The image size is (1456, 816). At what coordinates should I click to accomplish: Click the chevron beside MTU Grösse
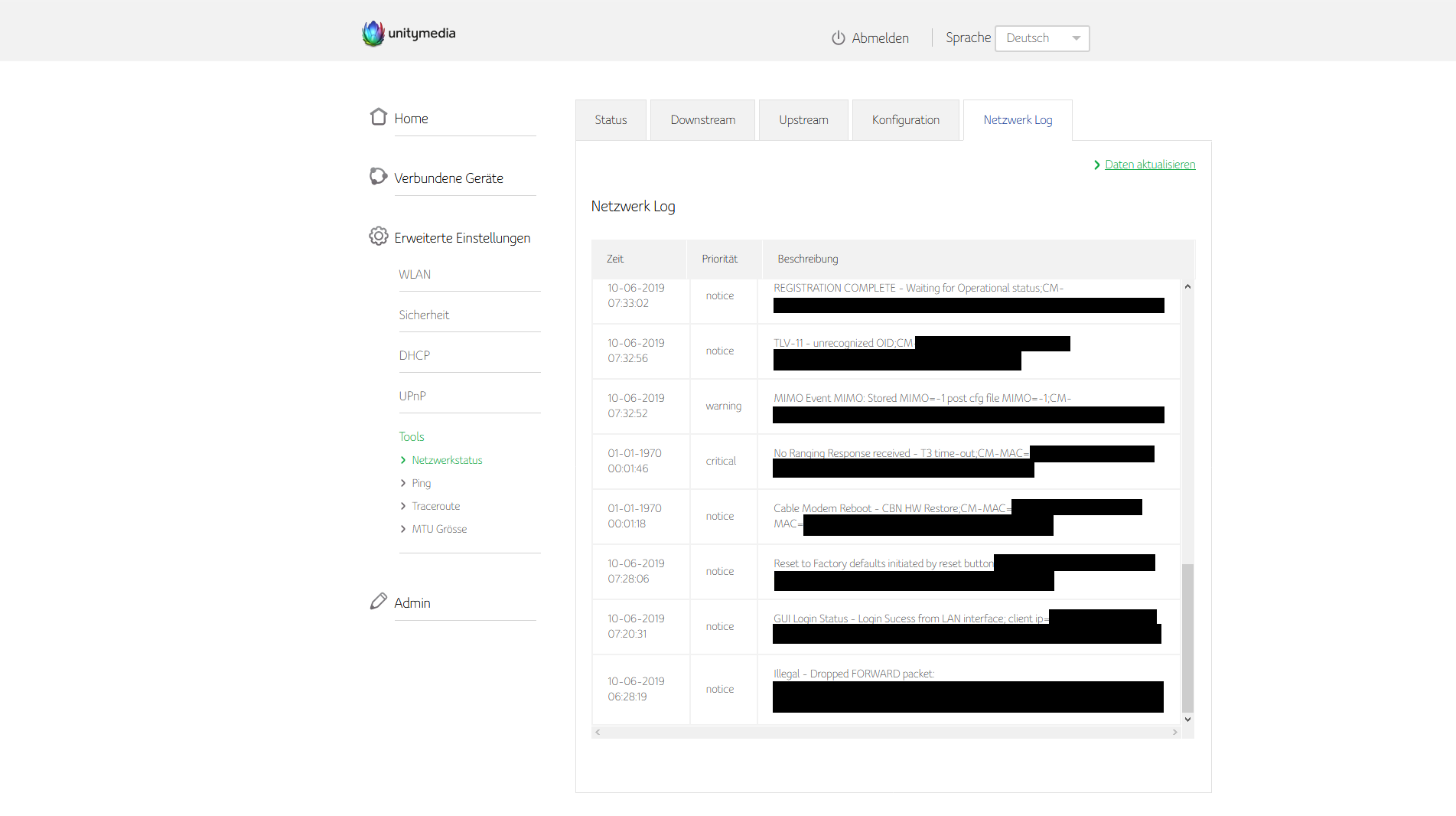click(x=403, y=529)
